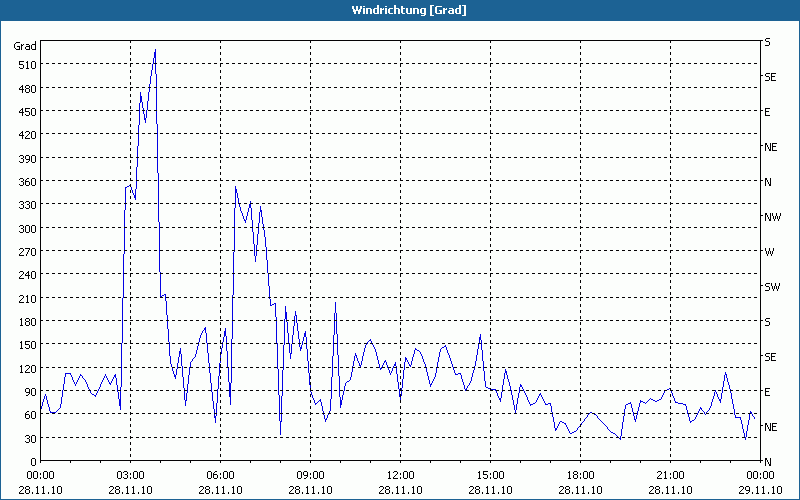Click the 210 left-axis value

click(28, 298)
